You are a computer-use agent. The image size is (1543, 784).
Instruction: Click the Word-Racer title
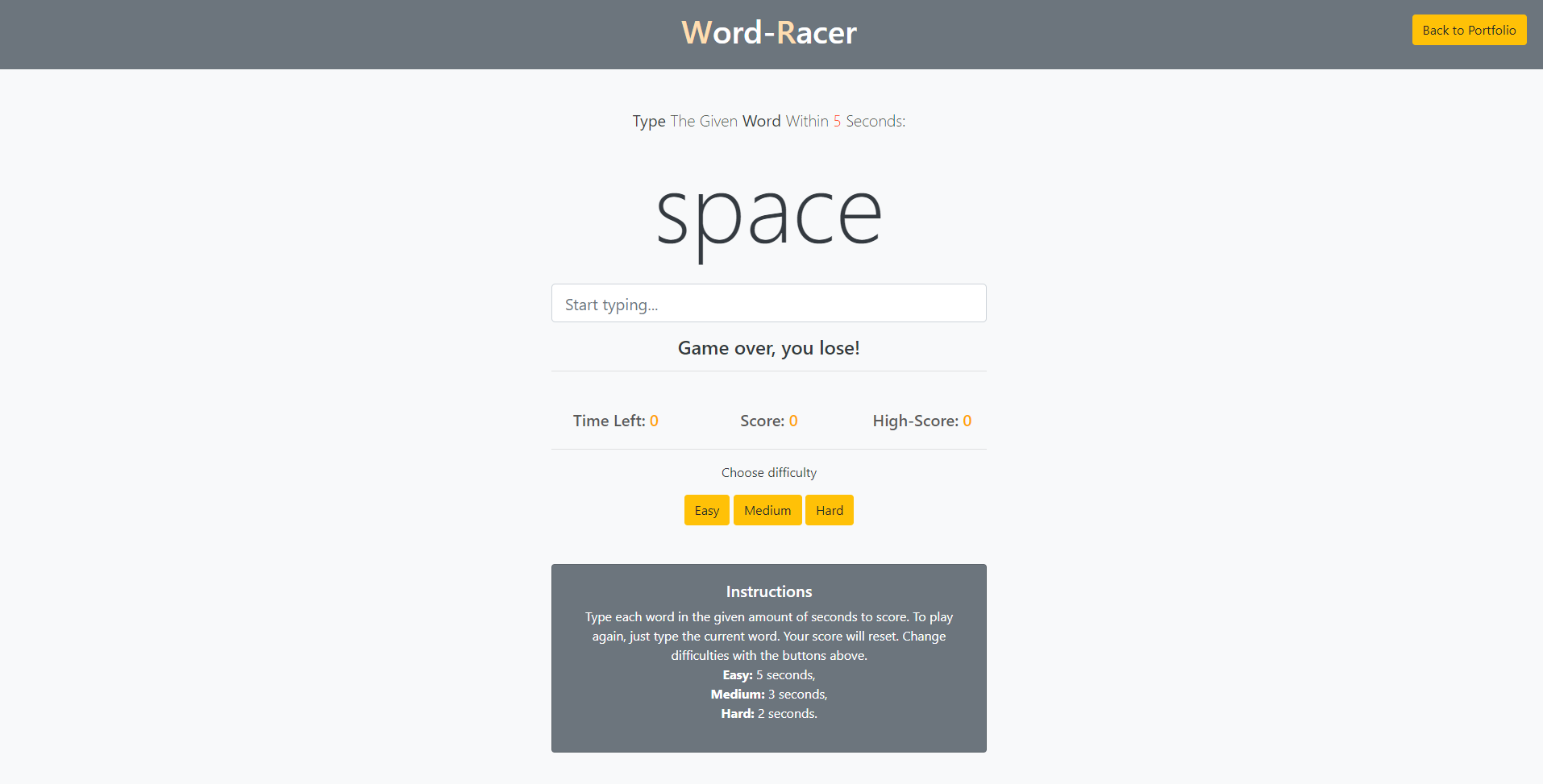769,33
